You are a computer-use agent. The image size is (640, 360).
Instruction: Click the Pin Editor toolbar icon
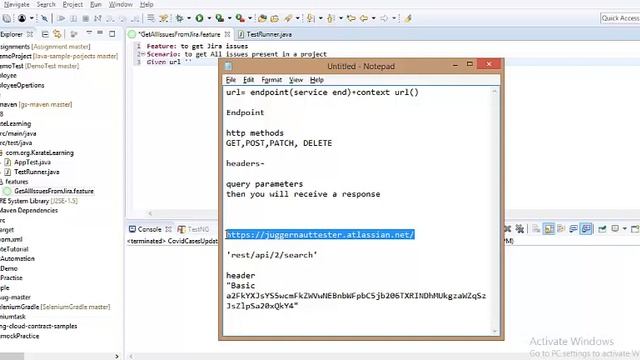[x=408, y=18]
